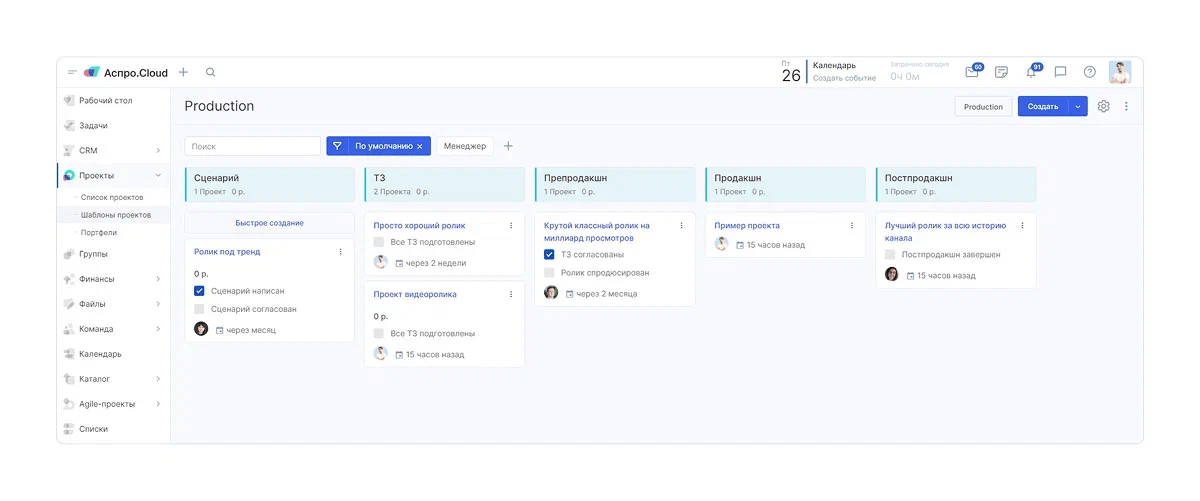Click the Поиск search input field

coord(252,146)
